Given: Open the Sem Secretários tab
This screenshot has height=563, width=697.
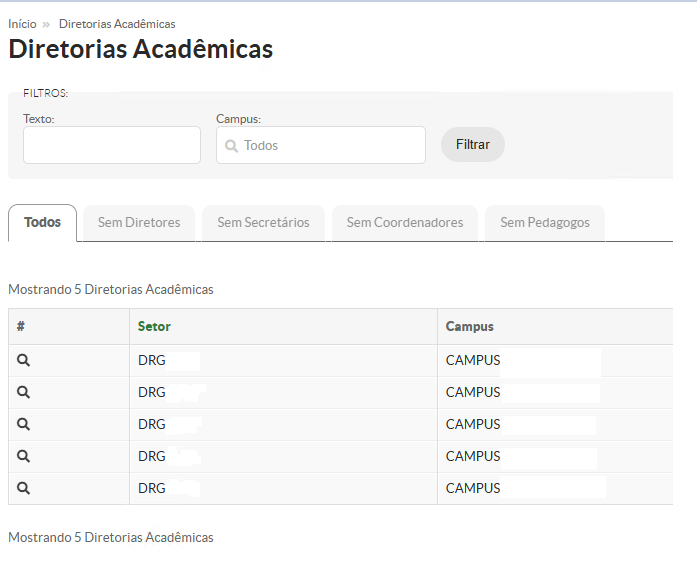Looking at the screenshot, I should click(x=263, y=223).
